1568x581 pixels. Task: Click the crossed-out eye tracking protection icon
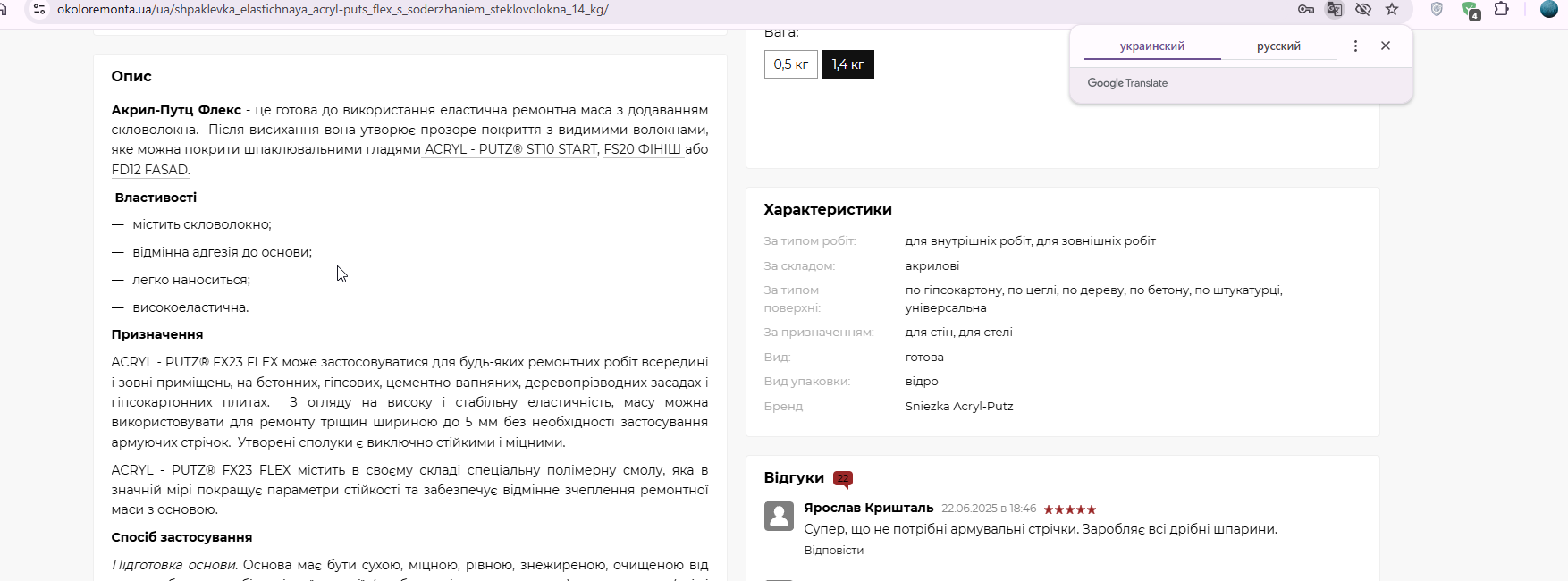[1362, 9]
